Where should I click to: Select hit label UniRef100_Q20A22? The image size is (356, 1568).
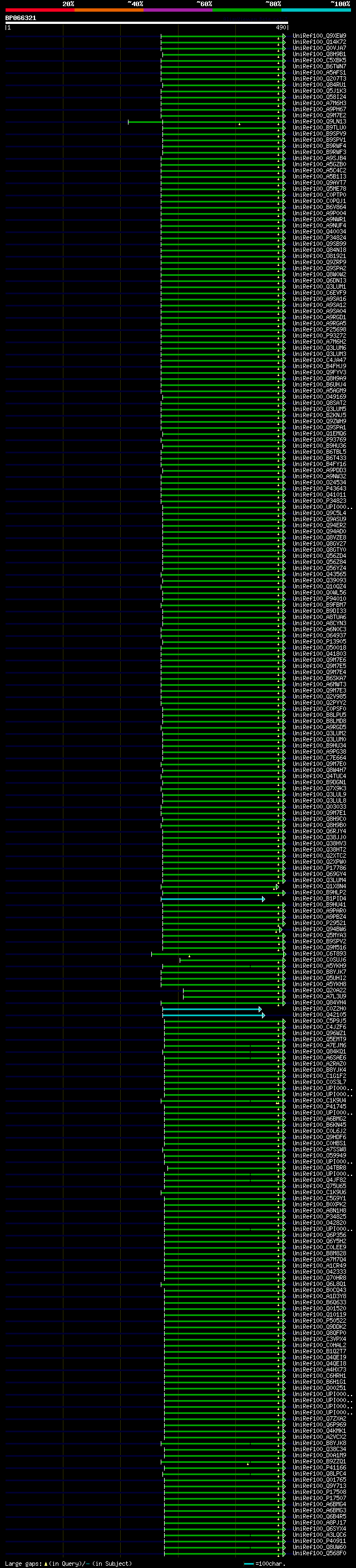point(319,990)
